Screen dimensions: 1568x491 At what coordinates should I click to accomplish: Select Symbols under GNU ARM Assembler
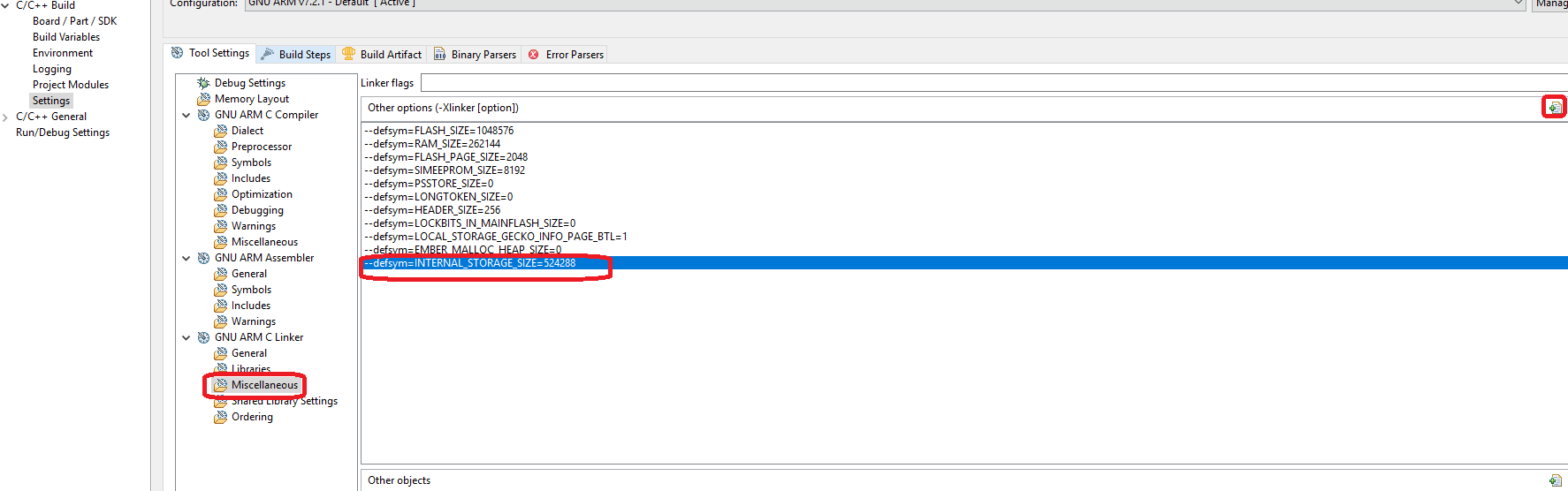[251, 290]
